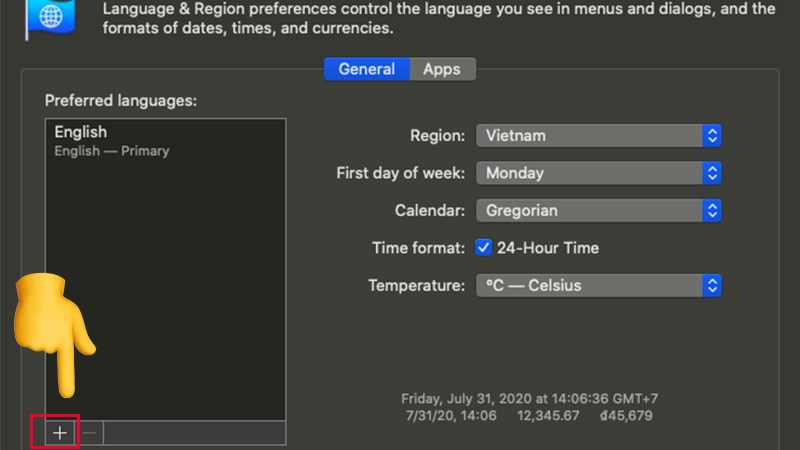
Task: Click the minus button to remove a language
Action: pos(89,433)
